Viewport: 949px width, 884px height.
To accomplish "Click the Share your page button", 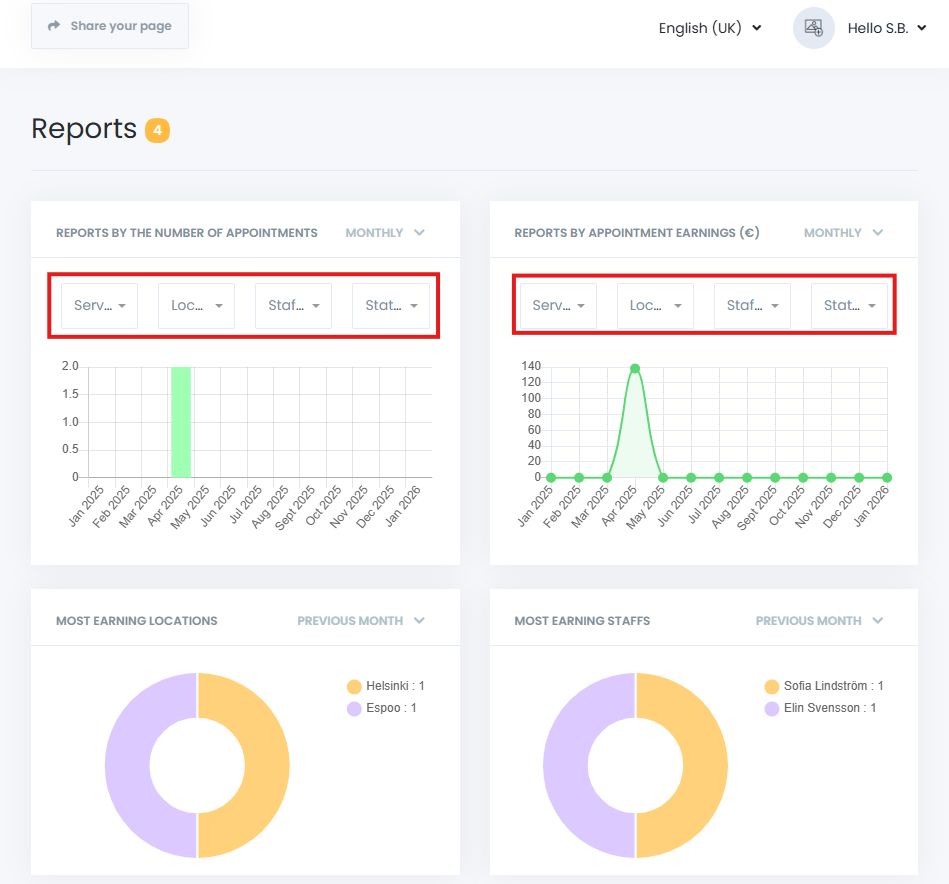I will click(110, 26).
